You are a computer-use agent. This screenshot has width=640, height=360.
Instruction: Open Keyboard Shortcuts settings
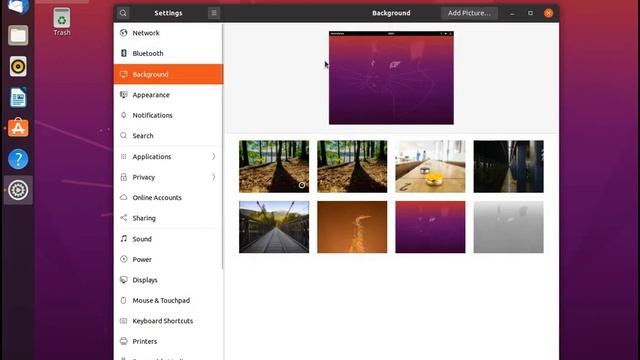[x=168, y=321]
